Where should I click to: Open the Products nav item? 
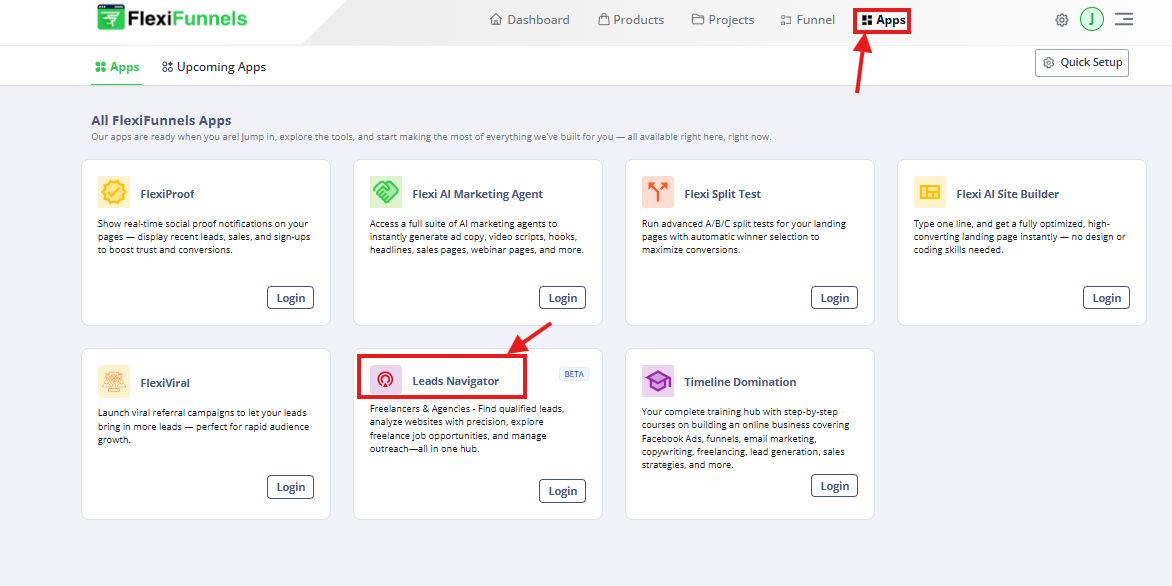[x=631, y=19]
